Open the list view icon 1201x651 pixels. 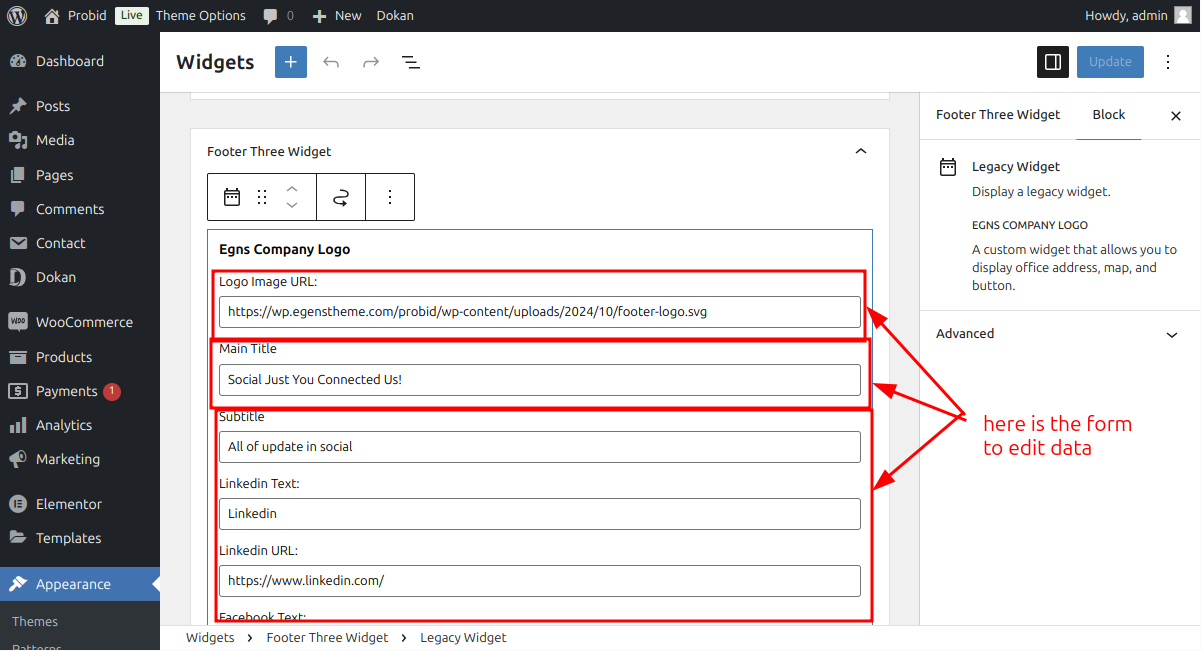[410, 62]
